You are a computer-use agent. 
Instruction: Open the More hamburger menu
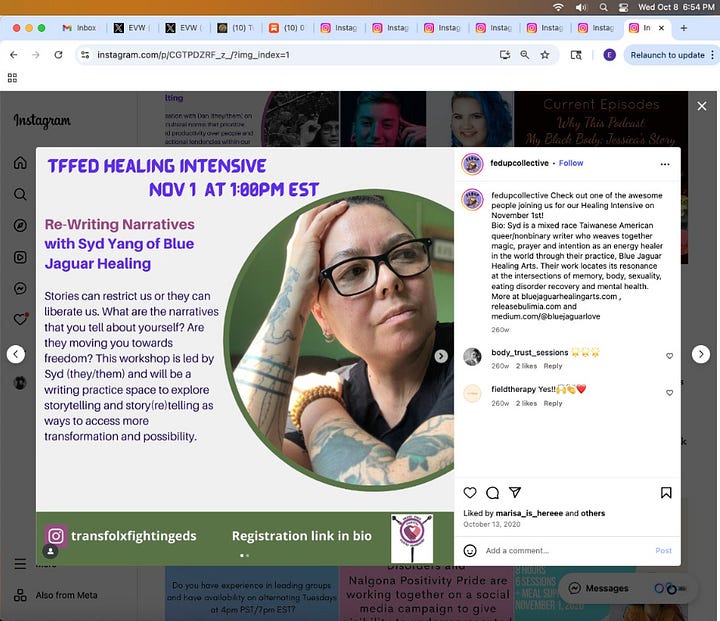[20, 564]
